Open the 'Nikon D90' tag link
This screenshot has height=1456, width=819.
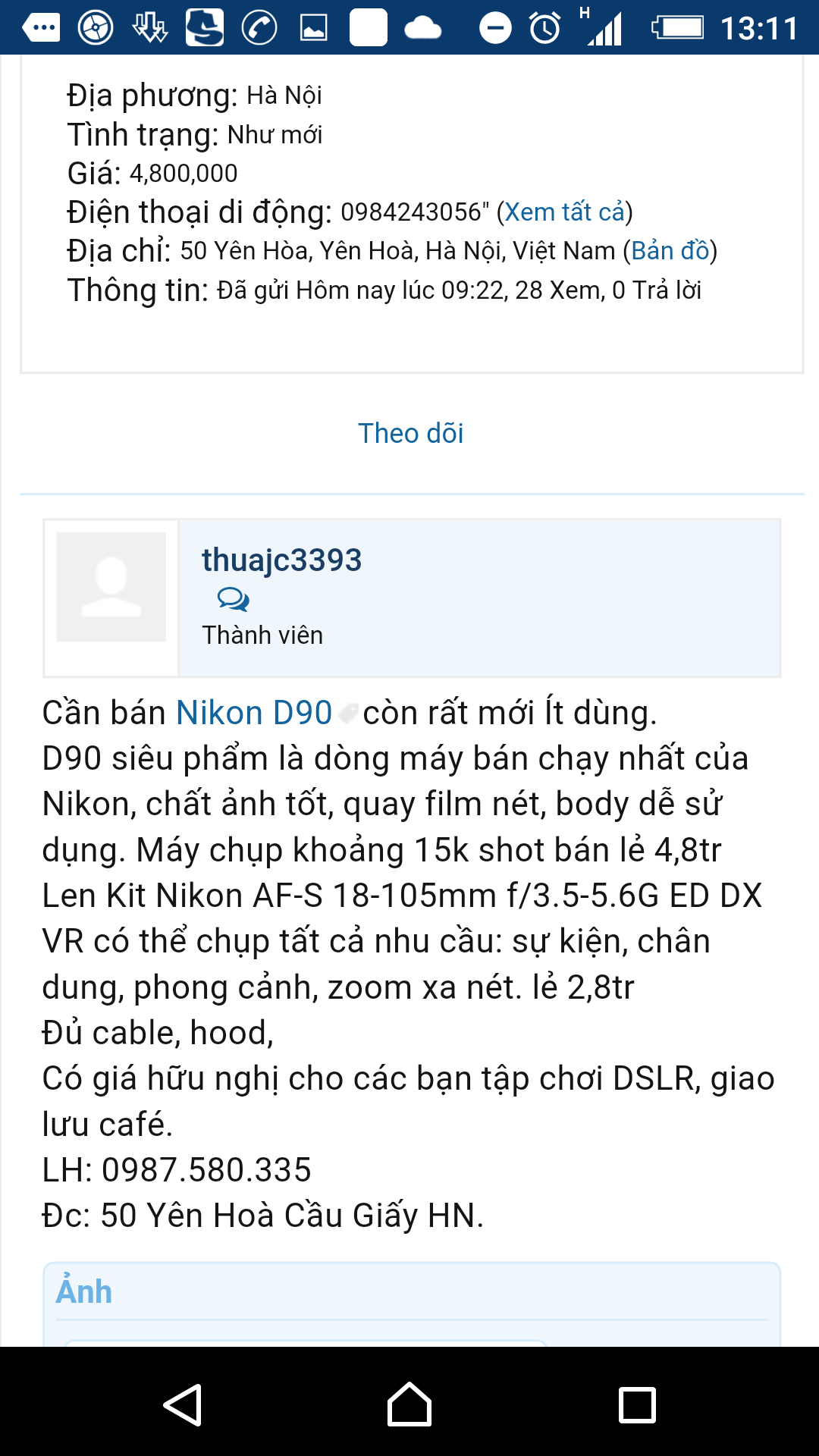pyautogui.click(x=254, y=713)
